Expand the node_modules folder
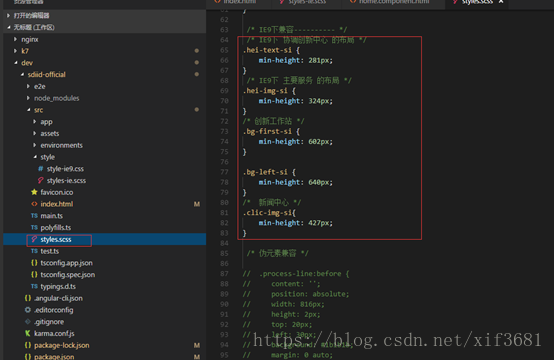 pos(28,98)
